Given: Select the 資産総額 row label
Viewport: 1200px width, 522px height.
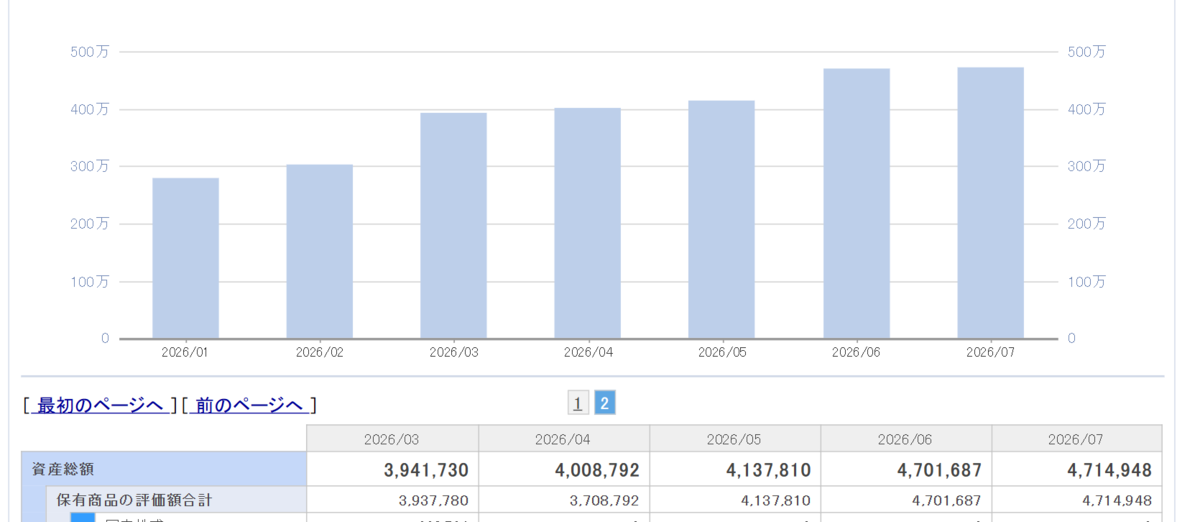Looking at the screenshot, I should [x=62, y=469].
